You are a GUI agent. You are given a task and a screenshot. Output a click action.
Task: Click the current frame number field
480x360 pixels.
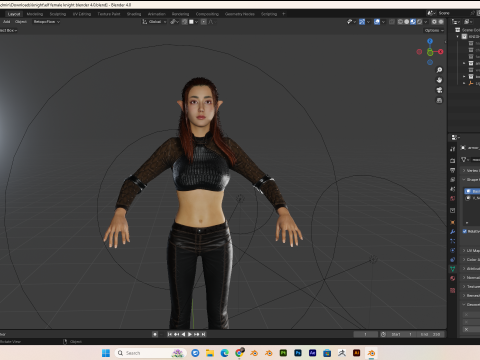pyautogui.click(x=366, y=334)
